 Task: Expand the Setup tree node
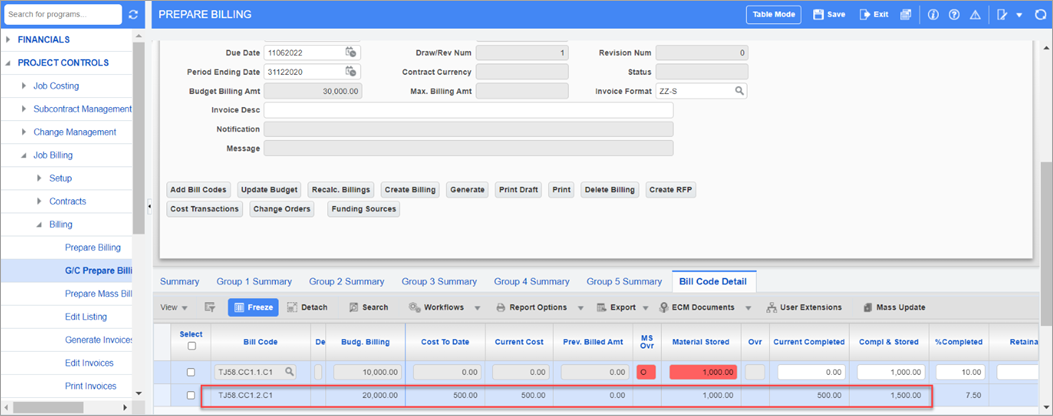39,178
